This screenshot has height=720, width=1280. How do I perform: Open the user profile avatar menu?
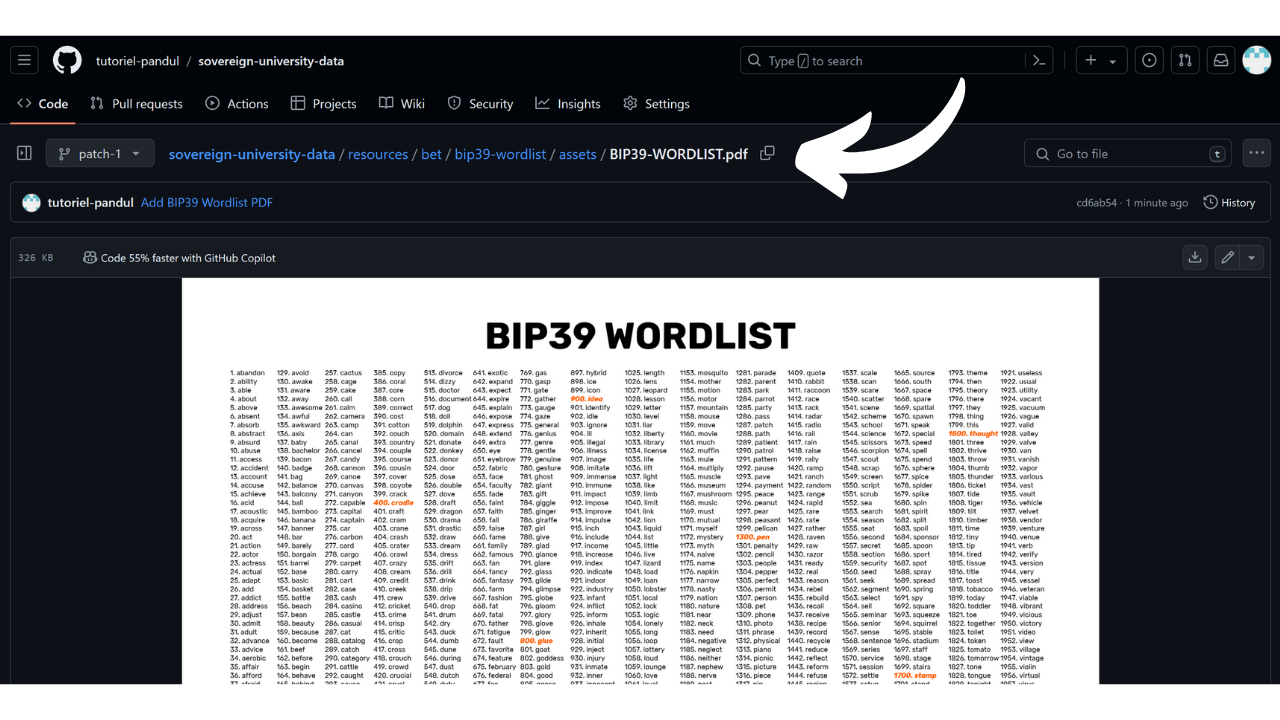[x=1256, y=60]
